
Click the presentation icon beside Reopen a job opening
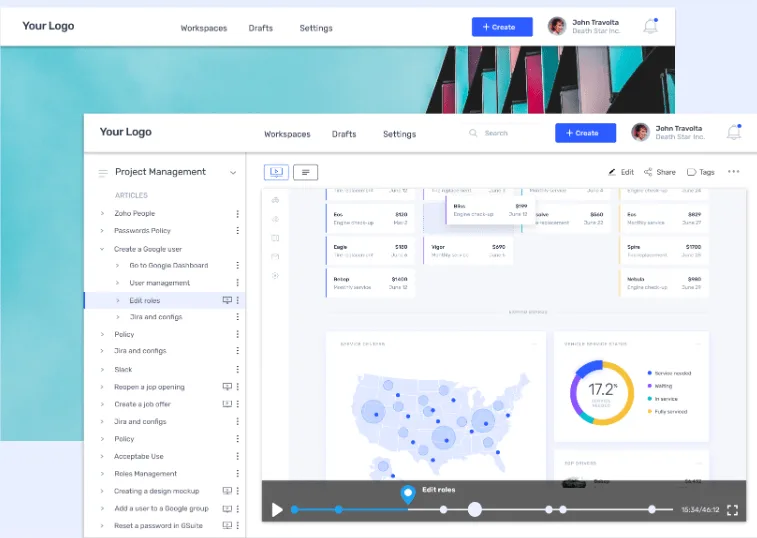[227, 387]
